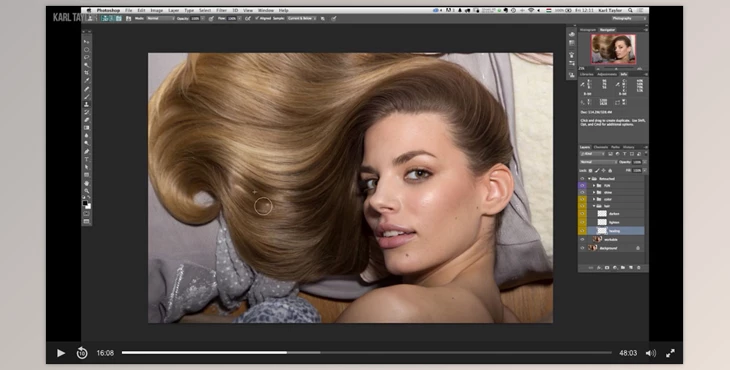Select the Clone Stamp tool
Image resolution: width=730 pixels, height=370 pixels.
coord(87,104)
